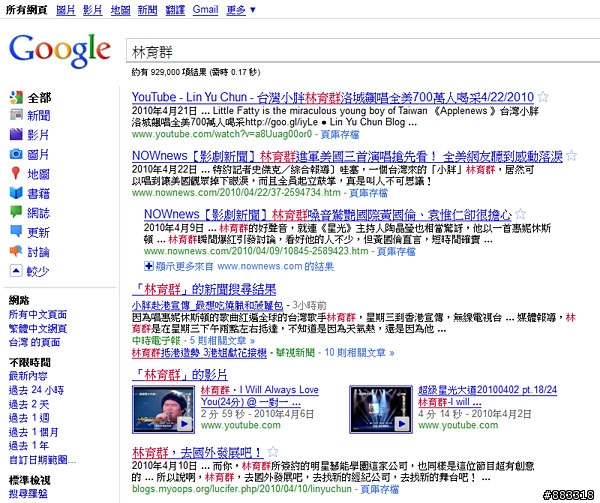Select 最新內容 time filter
The image size is (600, 503).
[x=28, y=376]
